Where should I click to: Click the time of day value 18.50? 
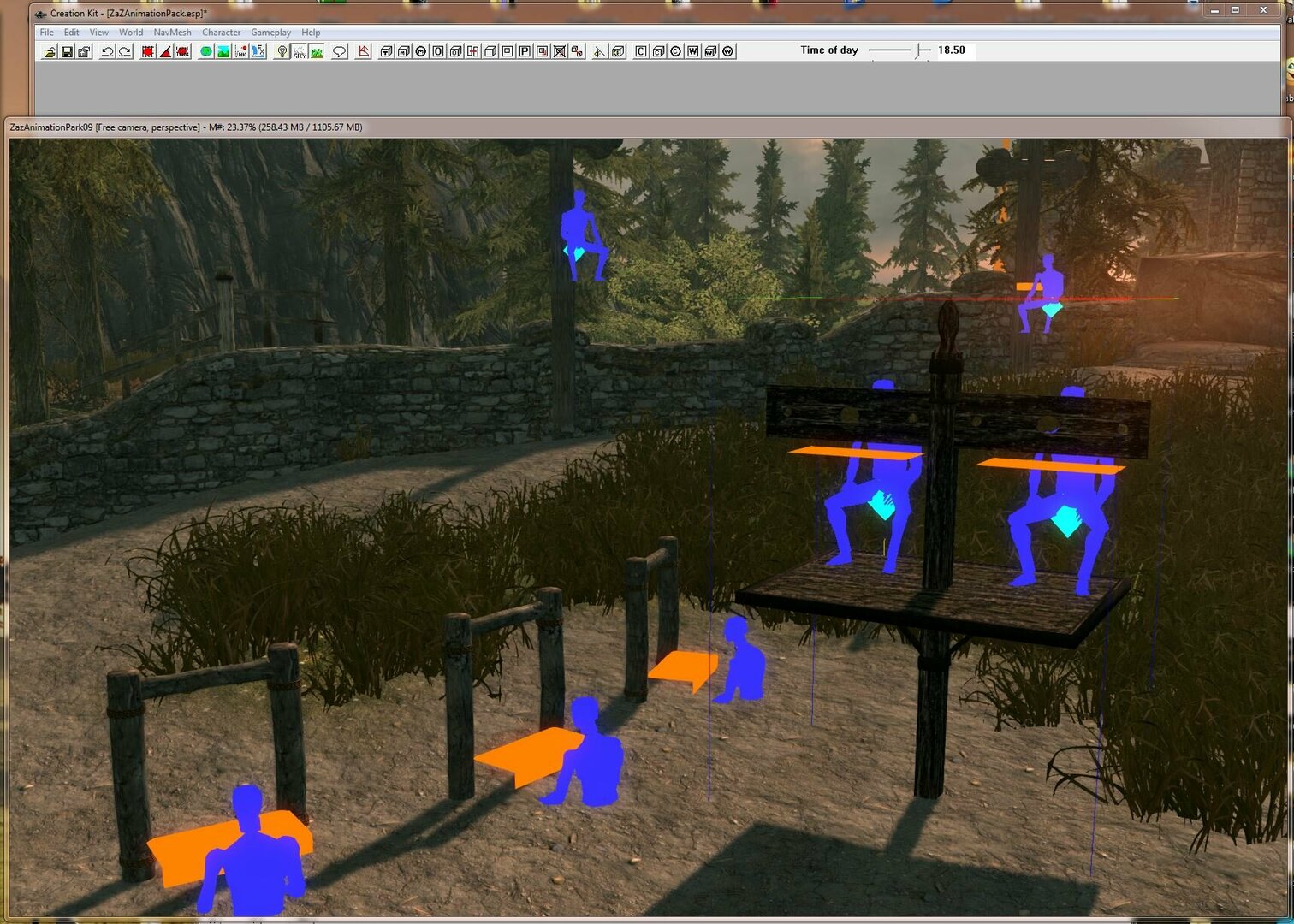point(952,50)
